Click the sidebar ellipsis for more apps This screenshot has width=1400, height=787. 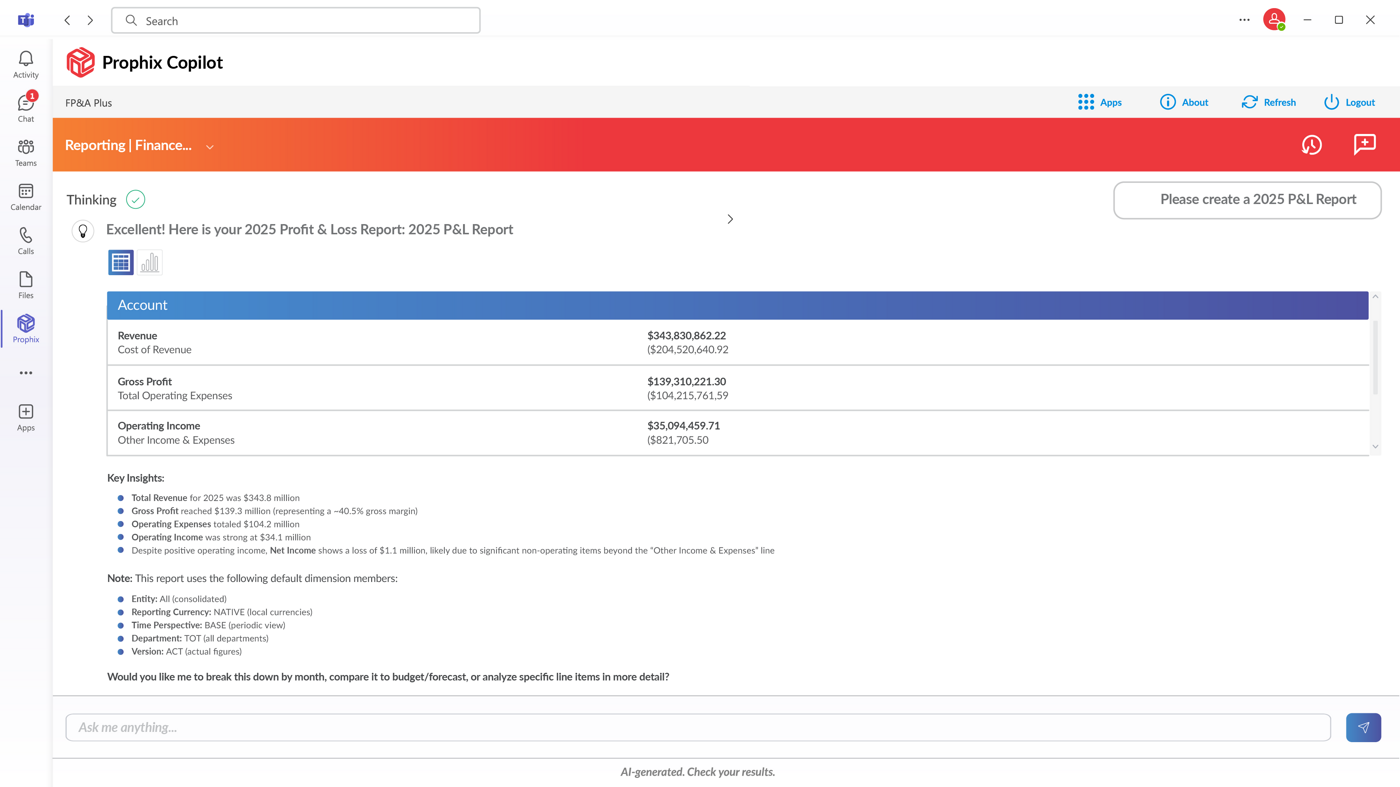(x=26, y=373)
